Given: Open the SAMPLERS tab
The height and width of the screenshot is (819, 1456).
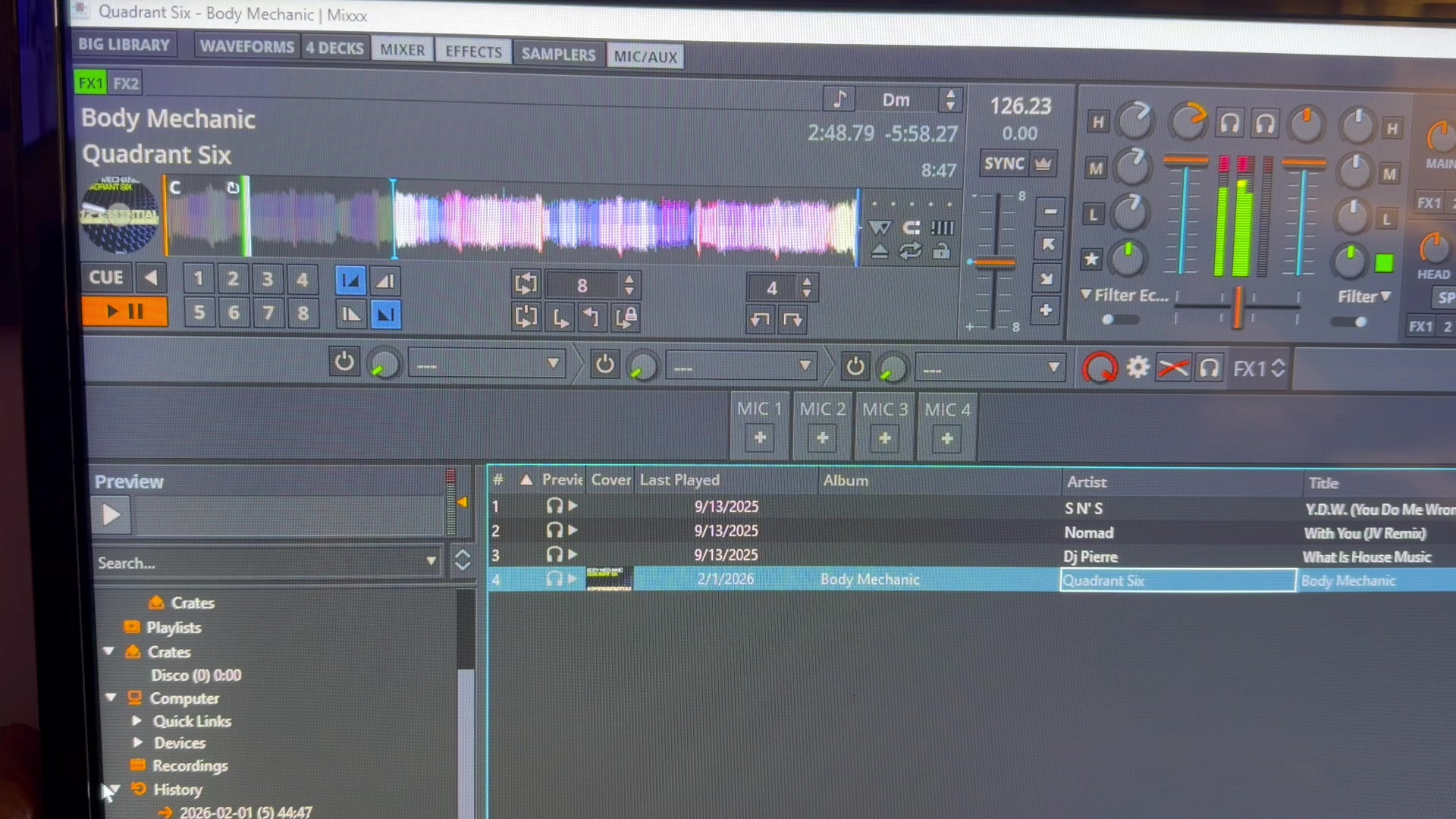Looking at the screenshot, I should coord(558,54).
